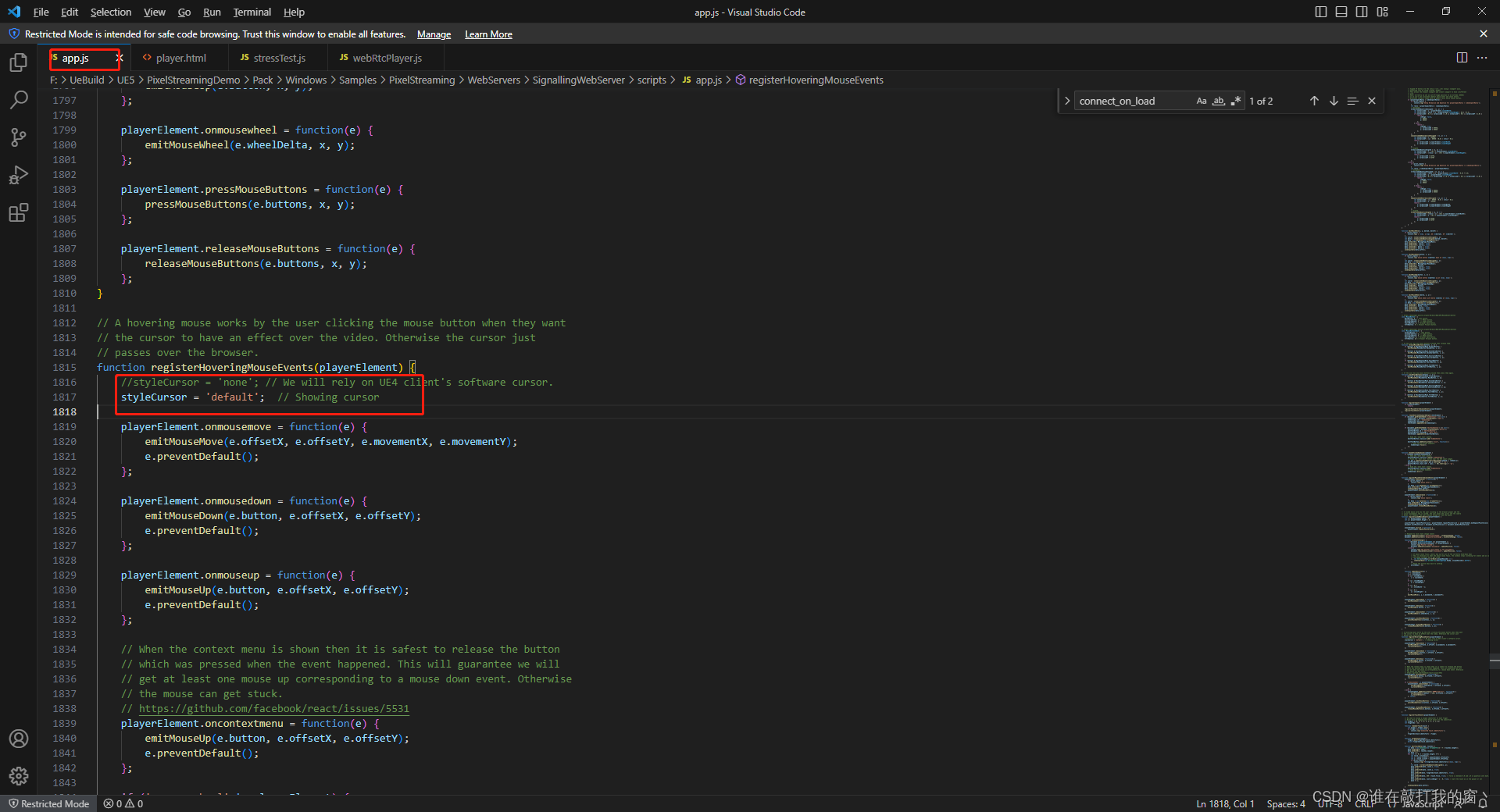Open the Terminal menu
1500x812 pixels.
coord(252,12)
